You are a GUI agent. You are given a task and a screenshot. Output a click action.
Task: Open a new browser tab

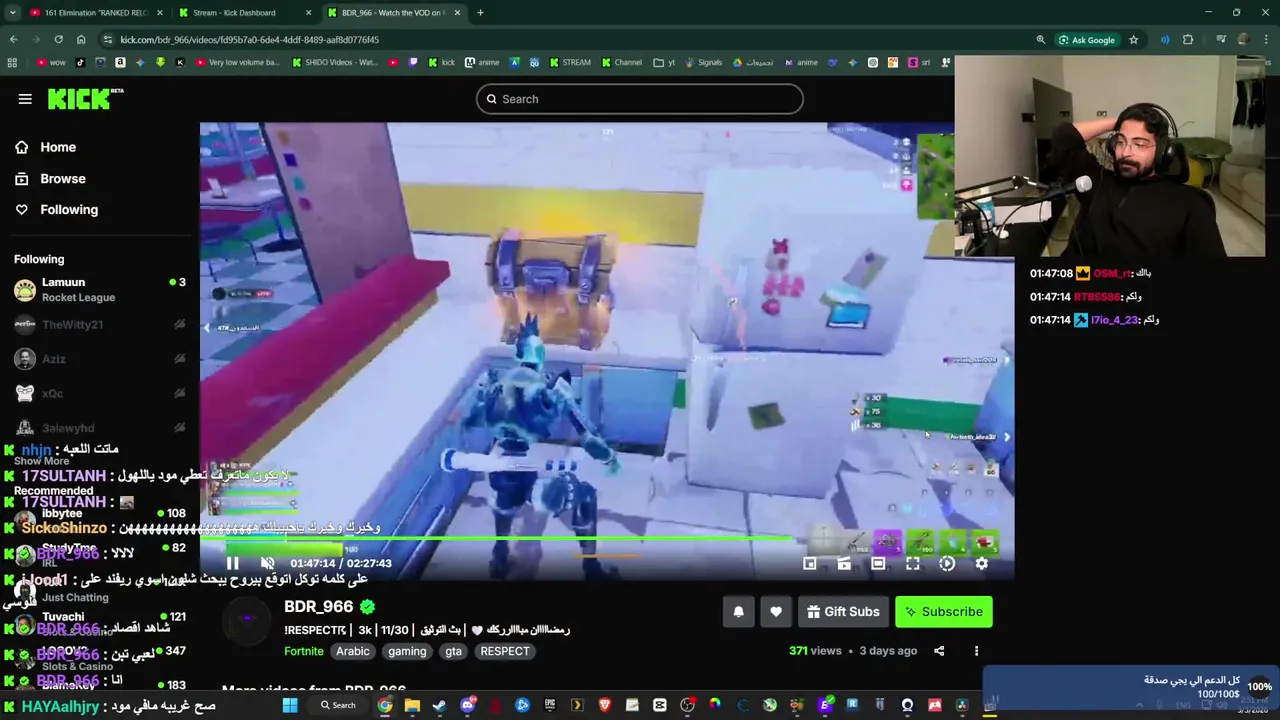480,12
